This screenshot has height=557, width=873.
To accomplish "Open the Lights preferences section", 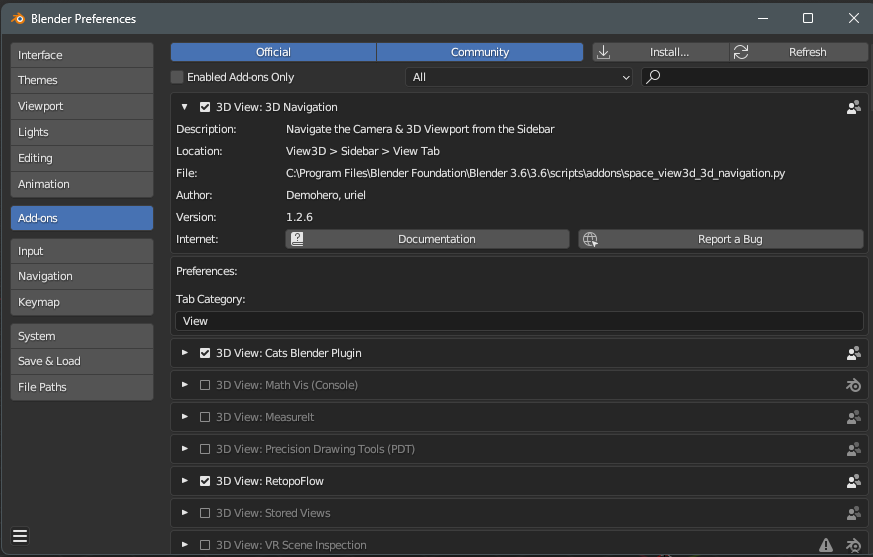I will 82,133.
